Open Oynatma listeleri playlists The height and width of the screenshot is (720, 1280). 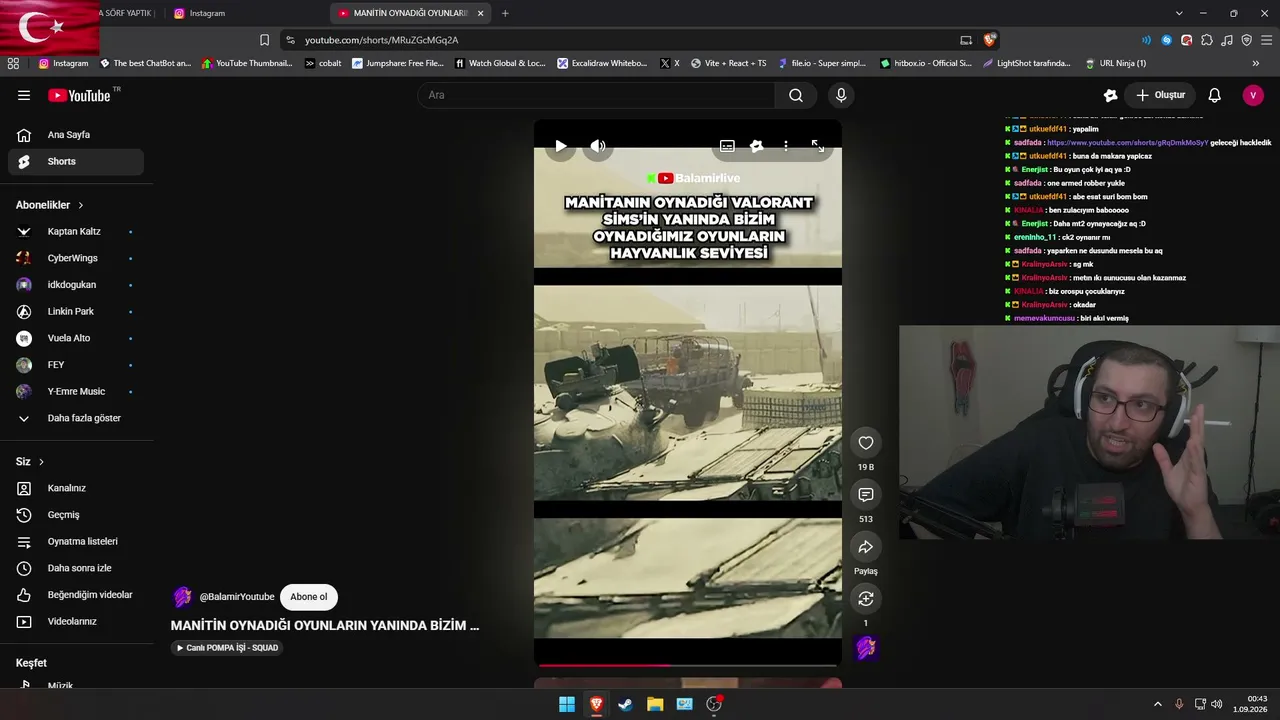click(x=76, y=541)
